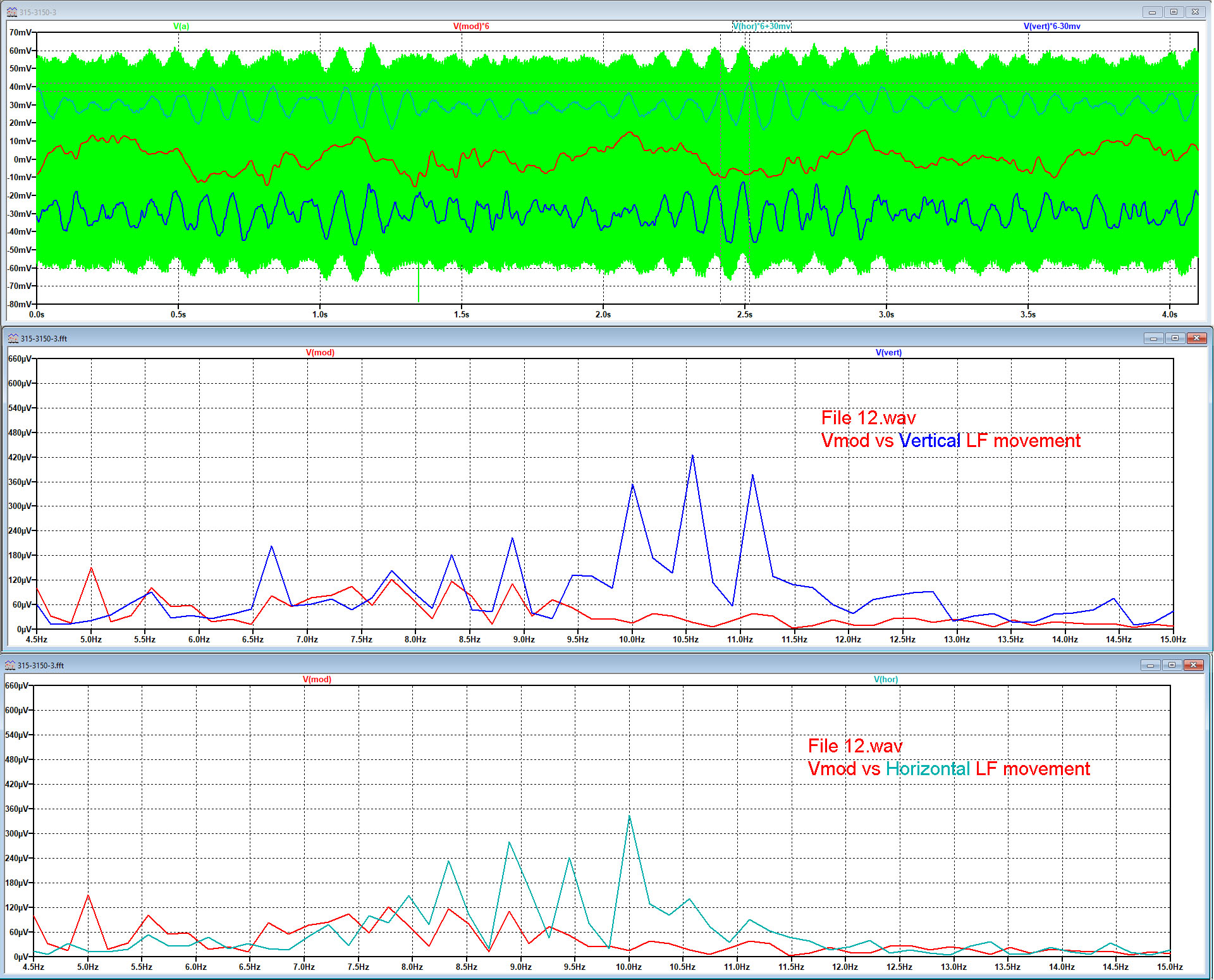
Task: Restore the V(hor) FFT window
Action: [x=1172, y=665]
